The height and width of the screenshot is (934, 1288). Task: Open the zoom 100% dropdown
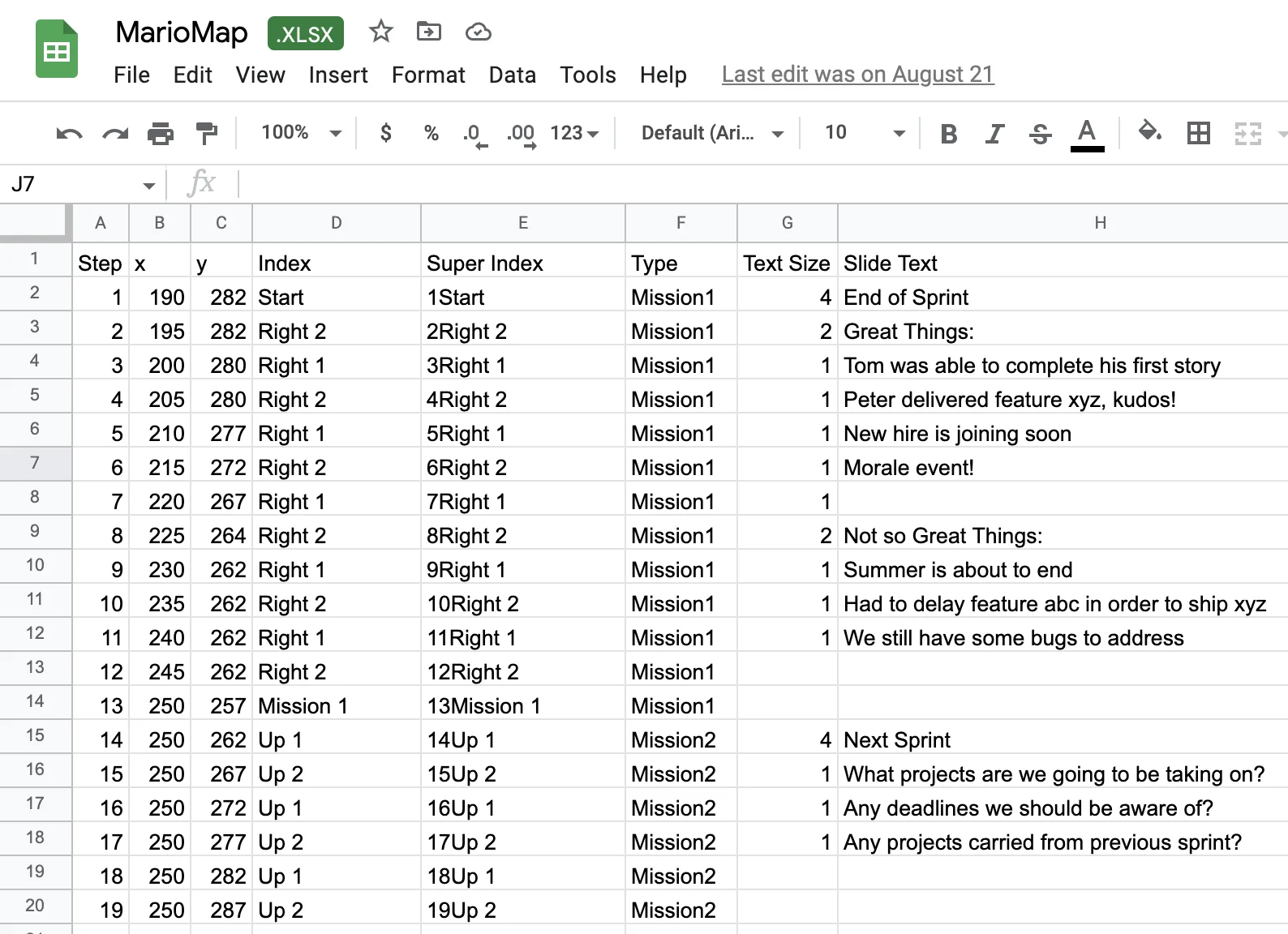click(300, 133)
